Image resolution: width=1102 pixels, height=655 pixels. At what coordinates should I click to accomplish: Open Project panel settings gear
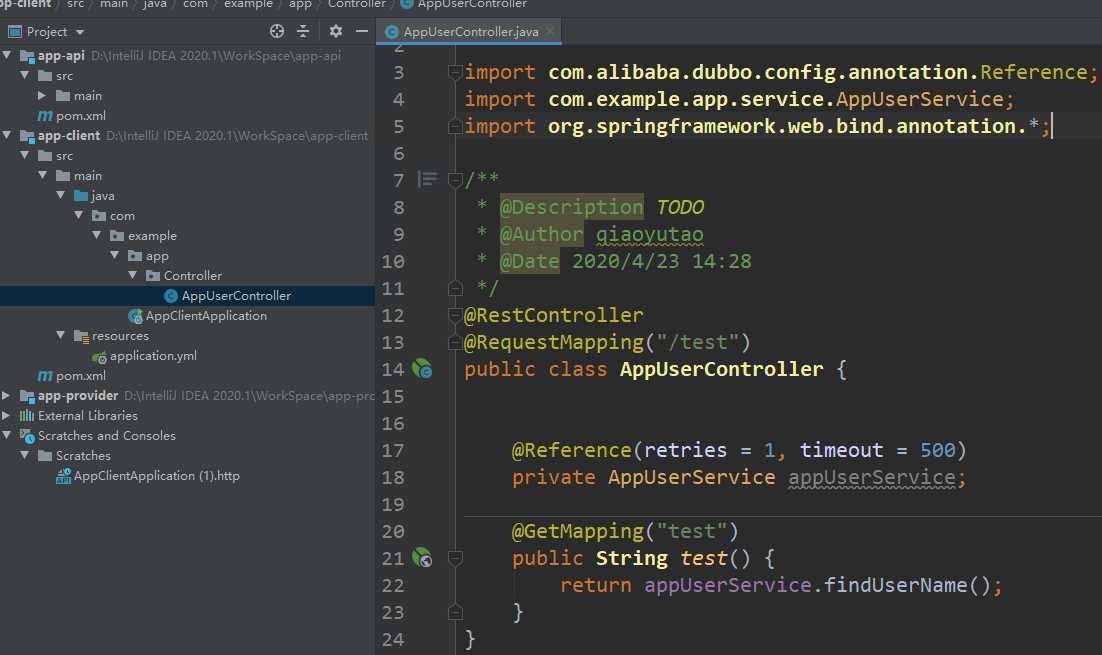tap(335, 31)
